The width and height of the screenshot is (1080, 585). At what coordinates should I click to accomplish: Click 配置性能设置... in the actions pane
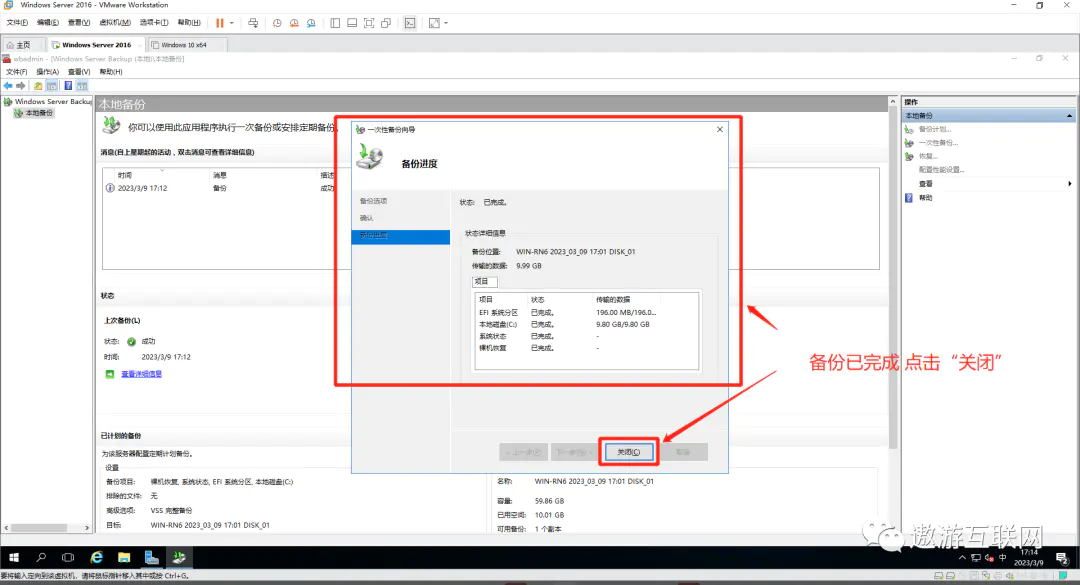(942, 170)
